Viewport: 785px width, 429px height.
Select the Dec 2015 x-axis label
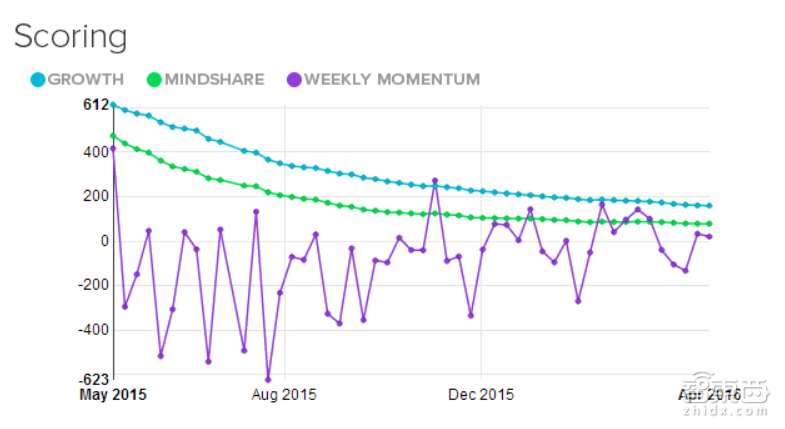(481, 395)
